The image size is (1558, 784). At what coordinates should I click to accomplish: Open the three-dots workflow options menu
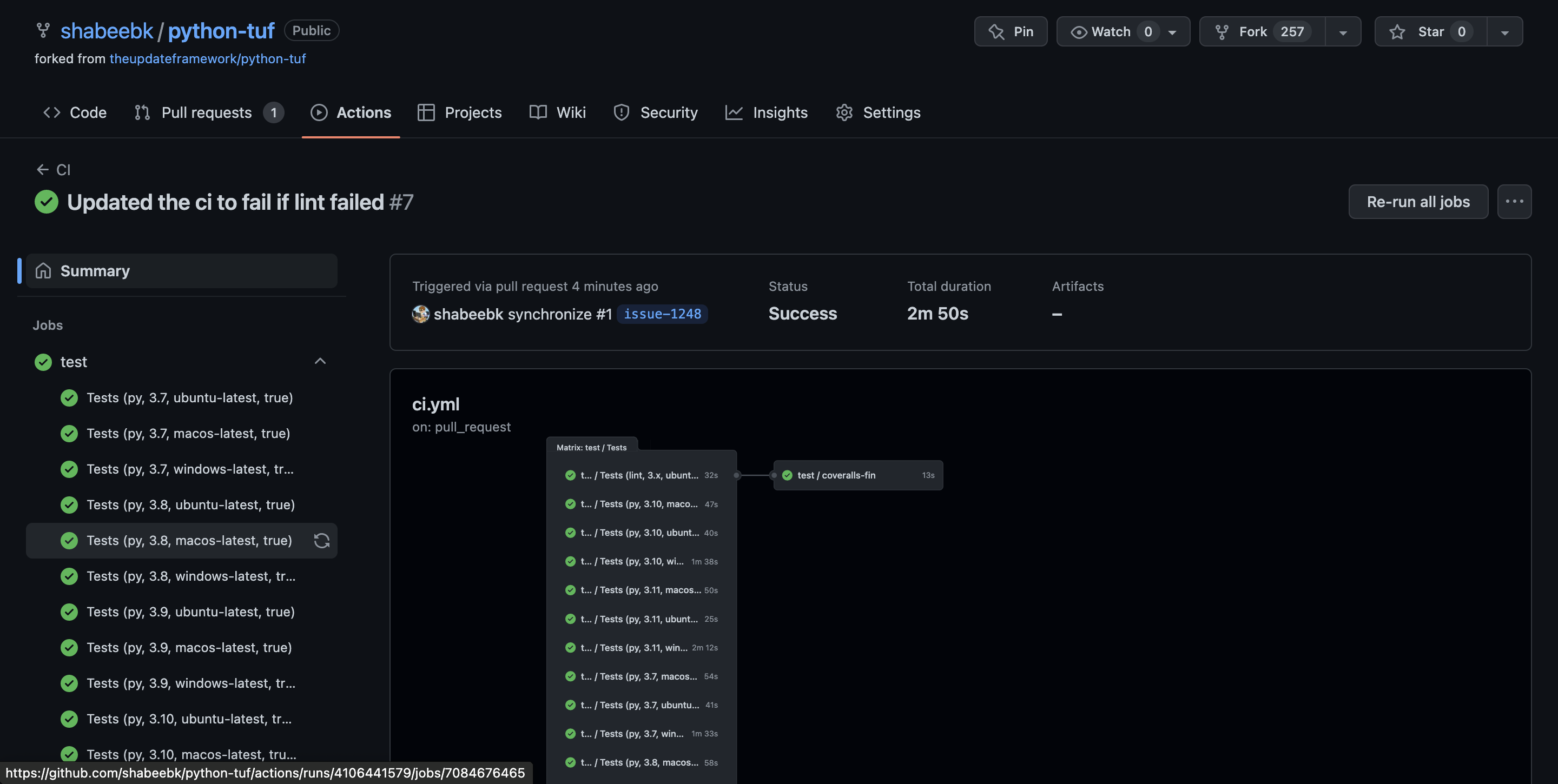[x=1514, y=202]
